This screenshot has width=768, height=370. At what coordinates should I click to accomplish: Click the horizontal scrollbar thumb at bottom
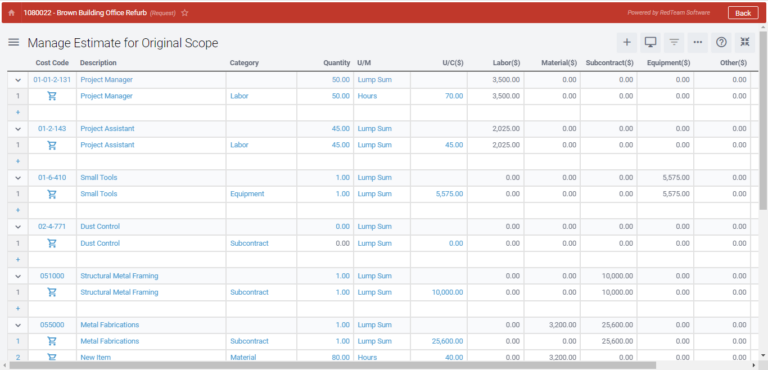332,366
